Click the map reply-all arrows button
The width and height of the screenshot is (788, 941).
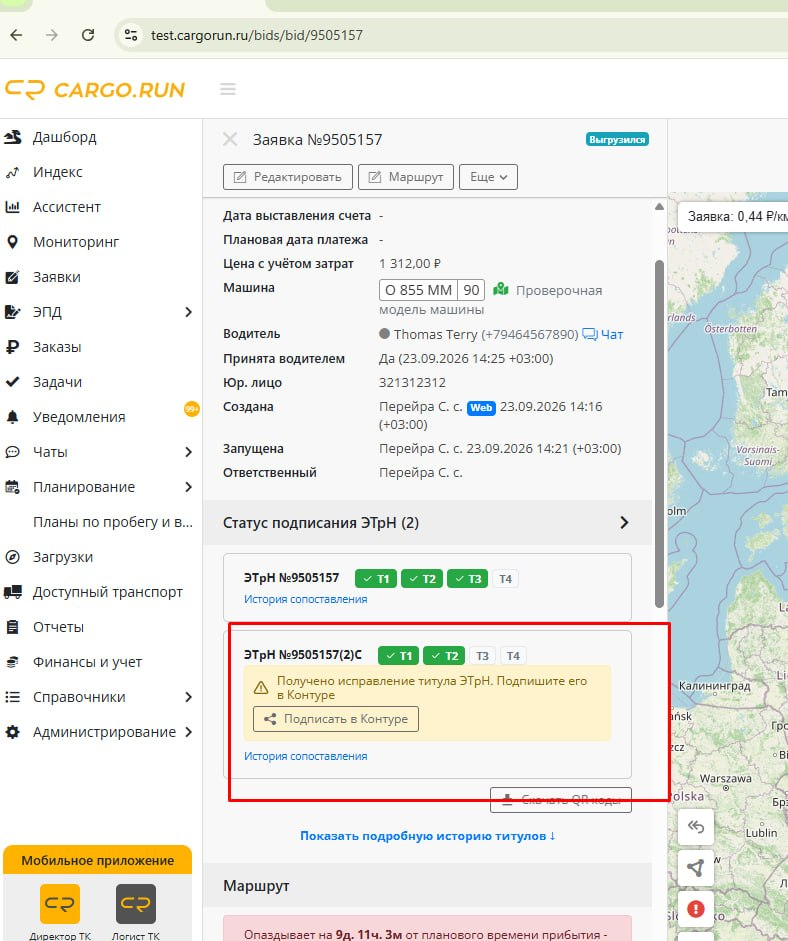tap(696, 827)
